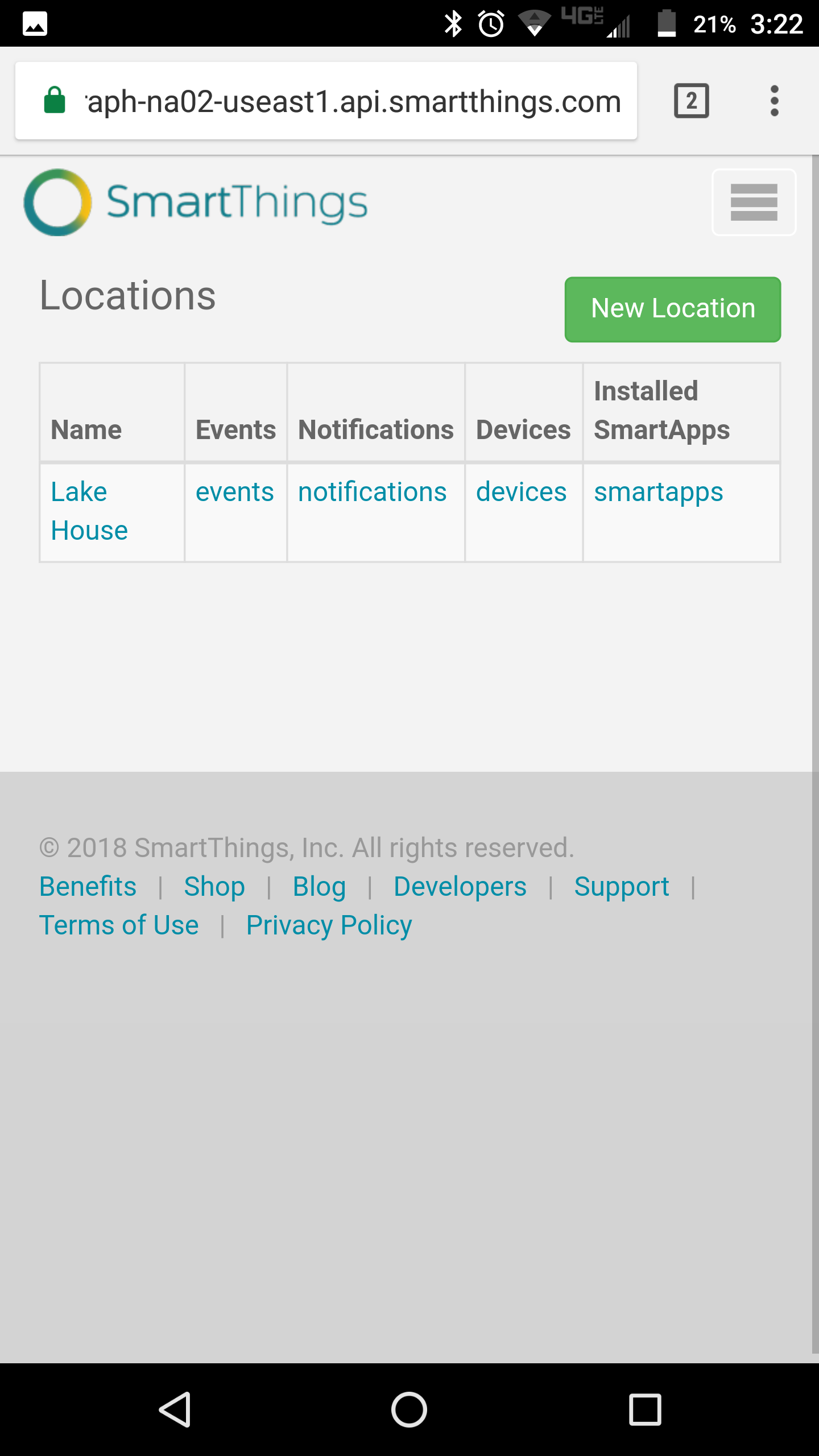This screenshot has height=1456, width=819.
Task: Open the Support footer link
Action: point(622,887)
